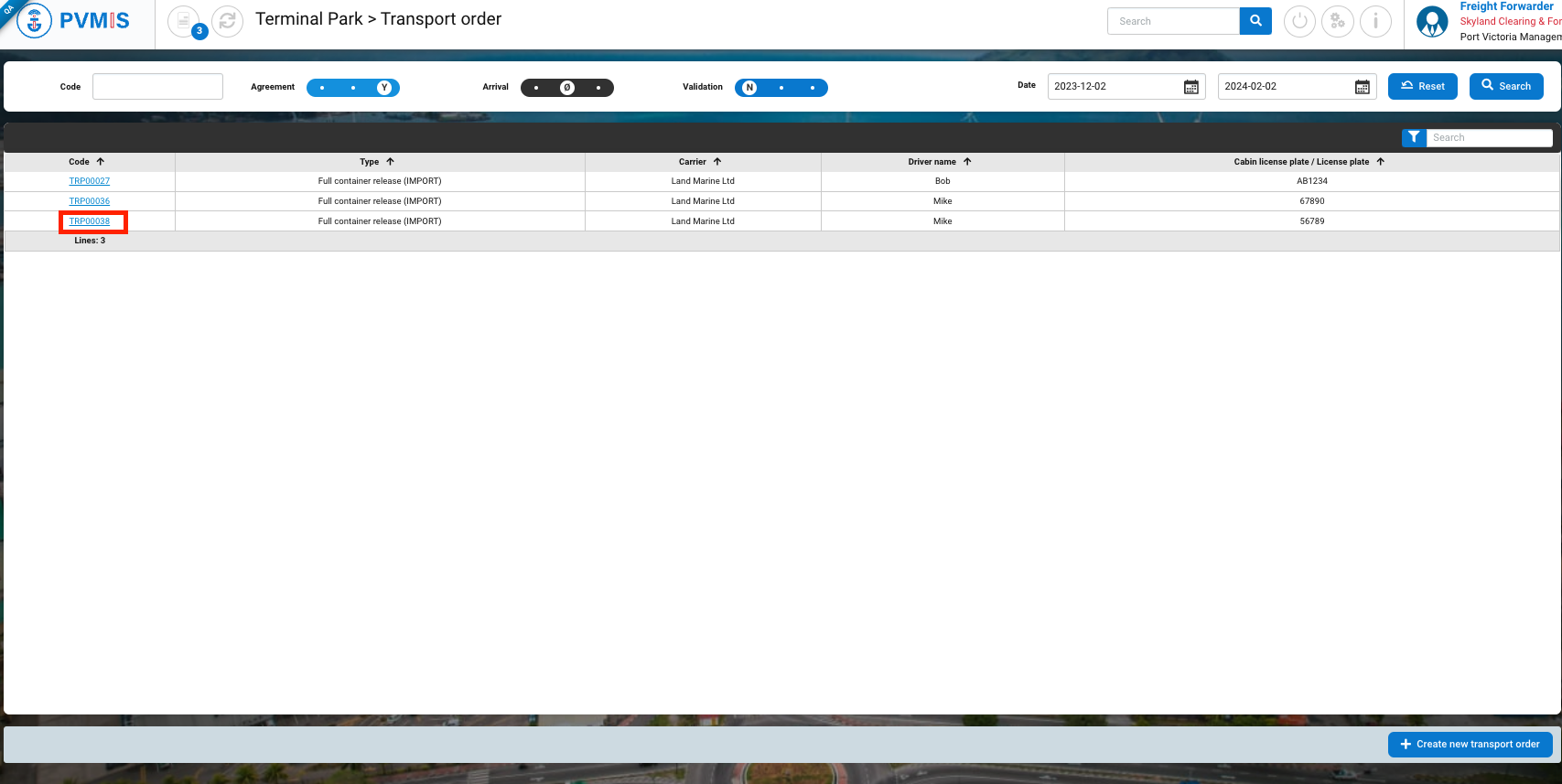Click the blue Reset button
Image resolution: width=1562 pixels, height=784 pixels.
click(x=1422, y=86)
